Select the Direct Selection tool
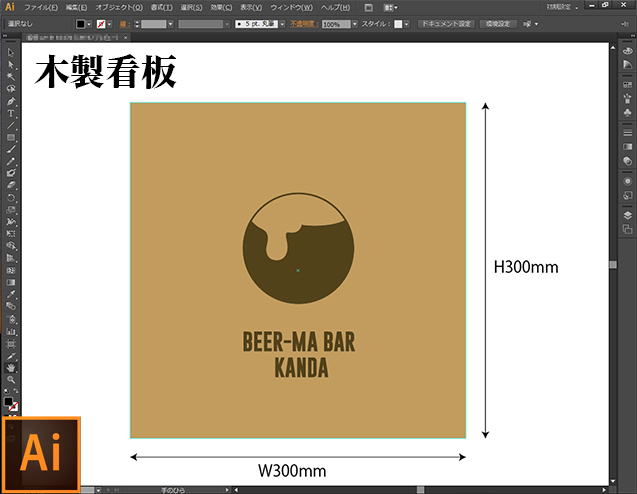 (11, 65)
